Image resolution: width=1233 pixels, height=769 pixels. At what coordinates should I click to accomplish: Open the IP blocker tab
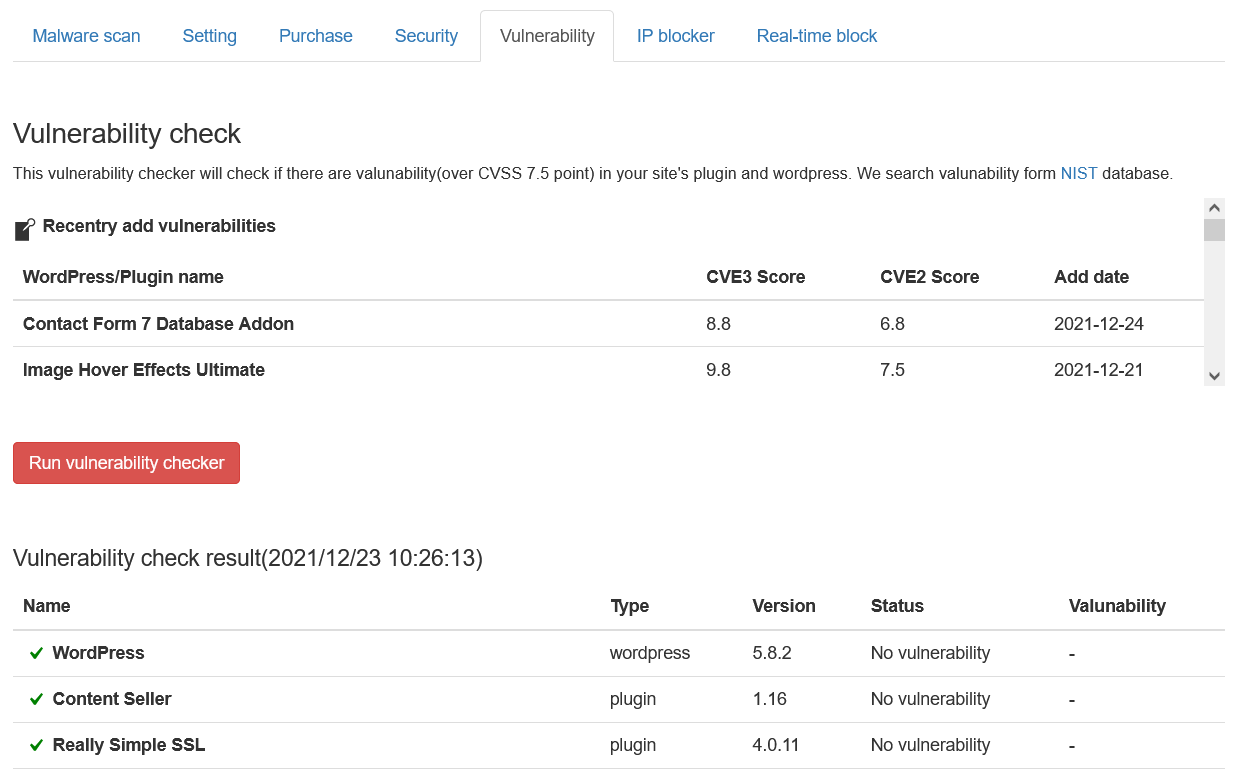pyautogui.click(x=676, y=36)
